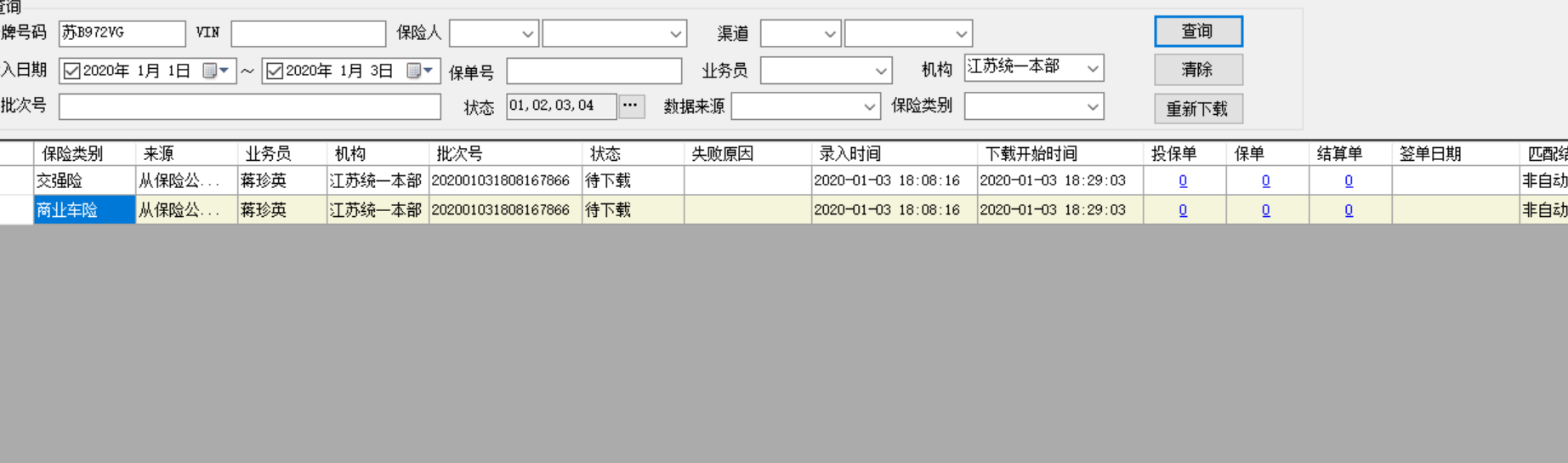Open the 机构 dropdown showing 江苏统一本部
This screenshot has width=1568, height=463.
coord(1034,68)
